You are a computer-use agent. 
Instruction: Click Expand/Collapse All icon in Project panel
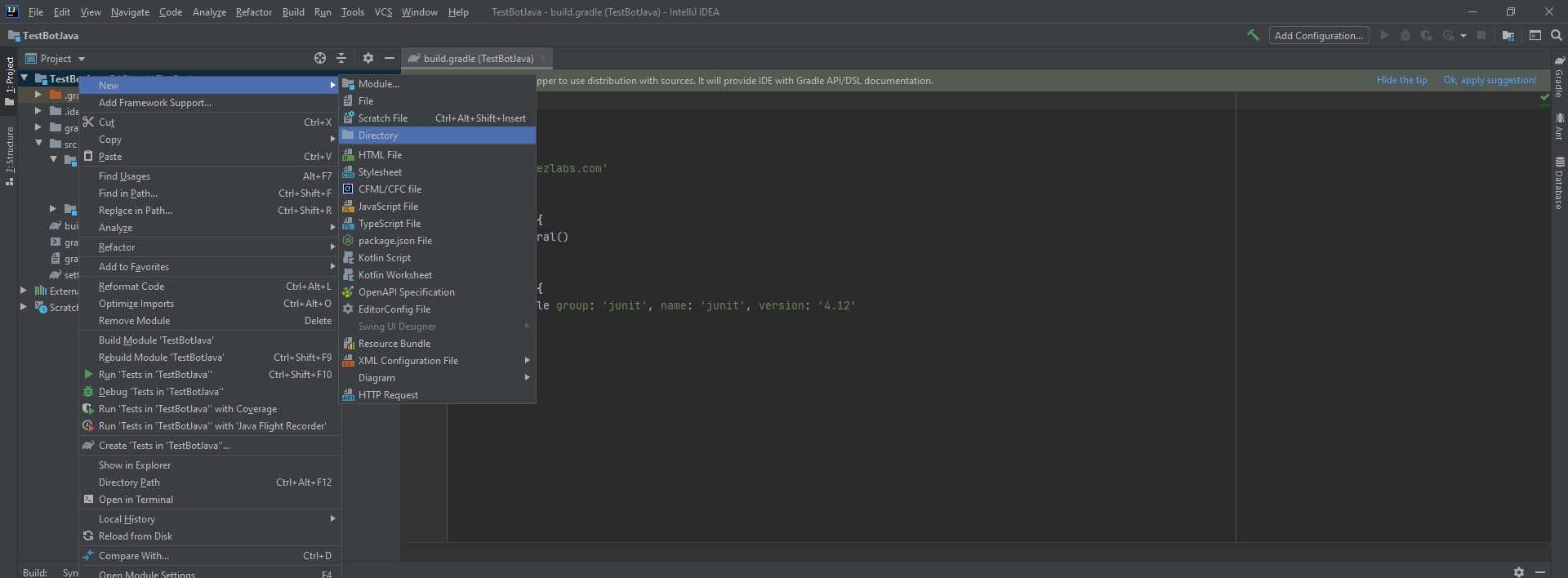[x=341, y=58]
